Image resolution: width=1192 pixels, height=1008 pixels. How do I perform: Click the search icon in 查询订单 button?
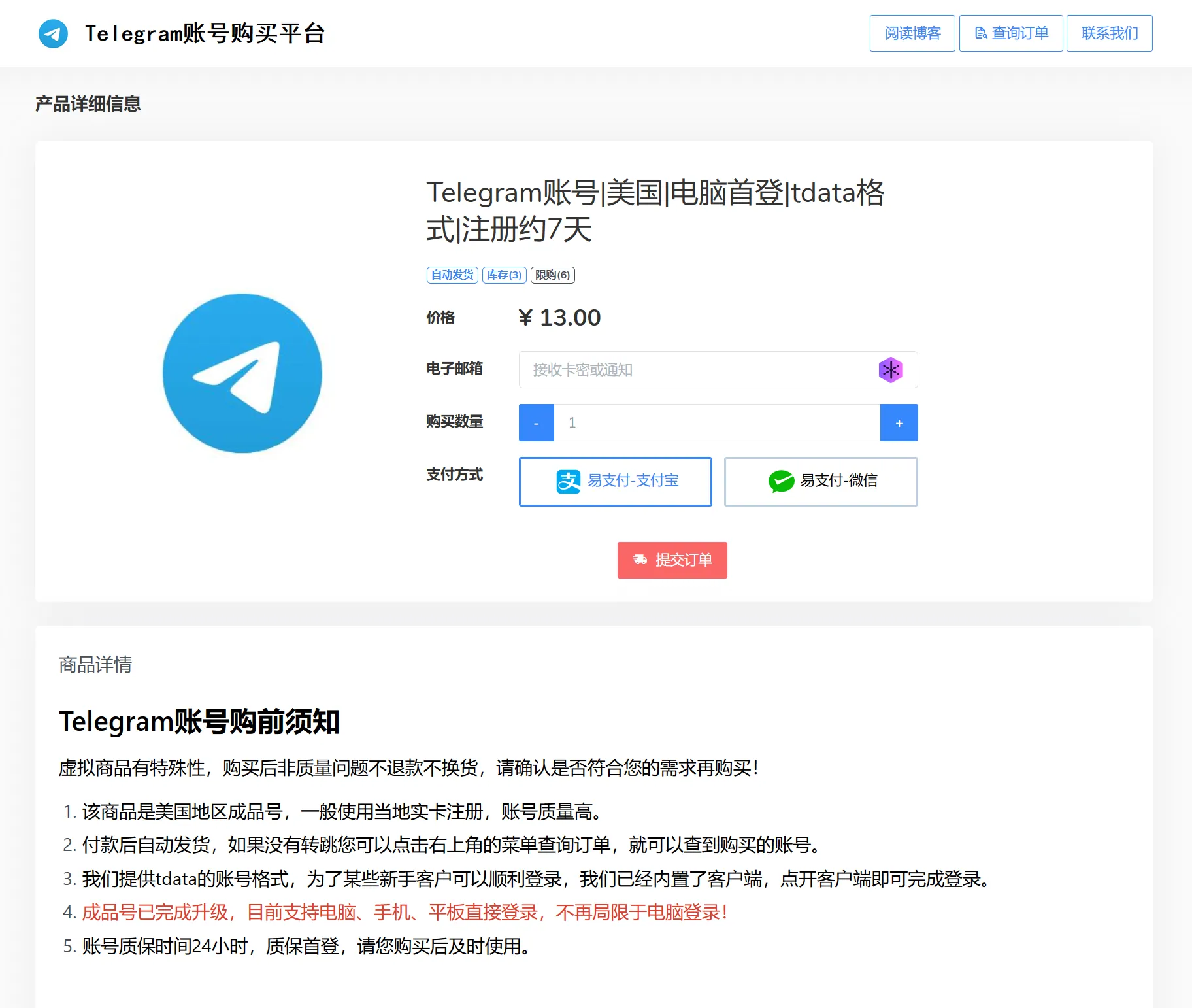(x=980, y=33)
